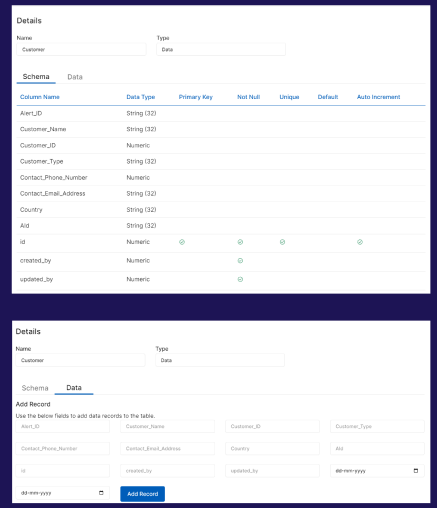Click the Unique checkmark for id row
The width and height of the screenshot is (437, 508).
point(282,242)
